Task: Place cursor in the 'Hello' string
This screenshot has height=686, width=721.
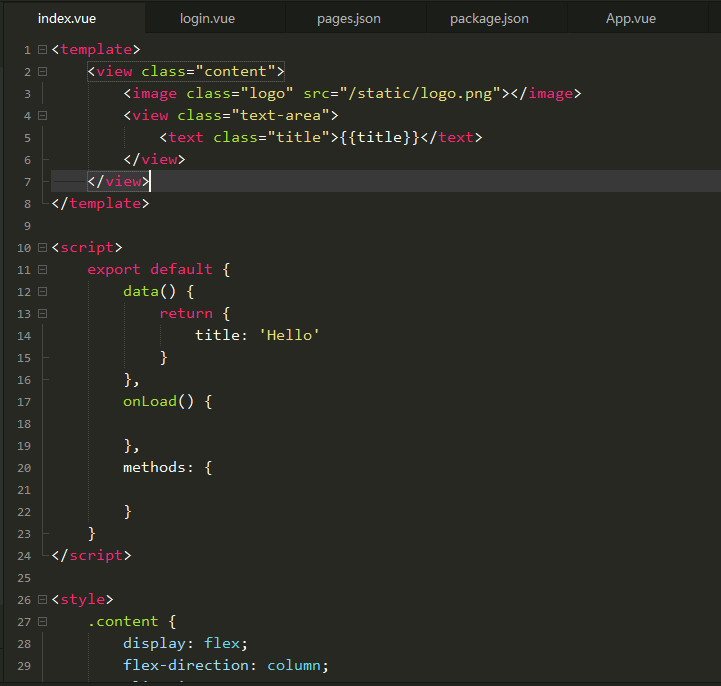Action: [x=290, y=335]
